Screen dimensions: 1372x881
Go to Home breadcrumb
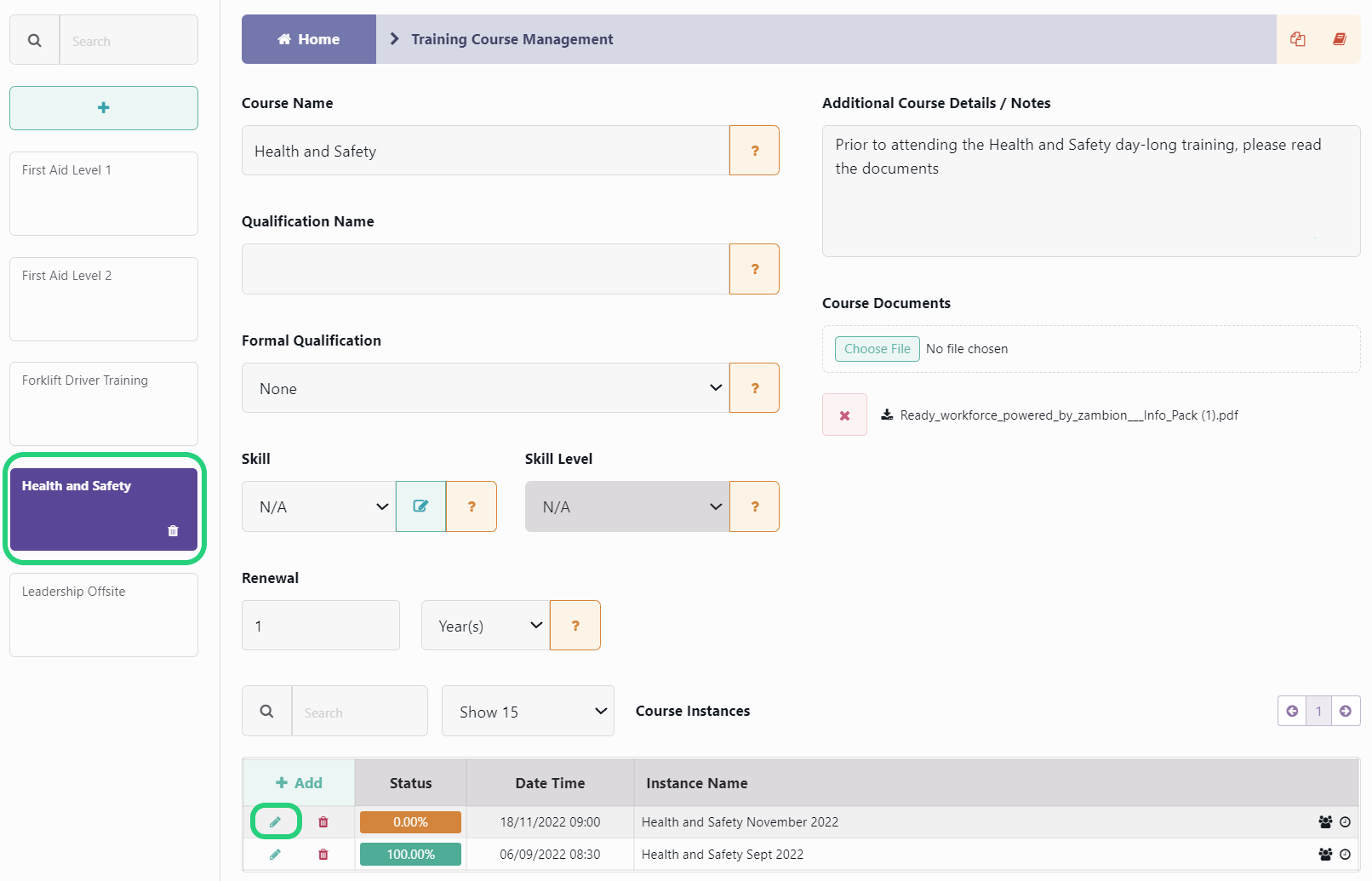click(309, 39)
